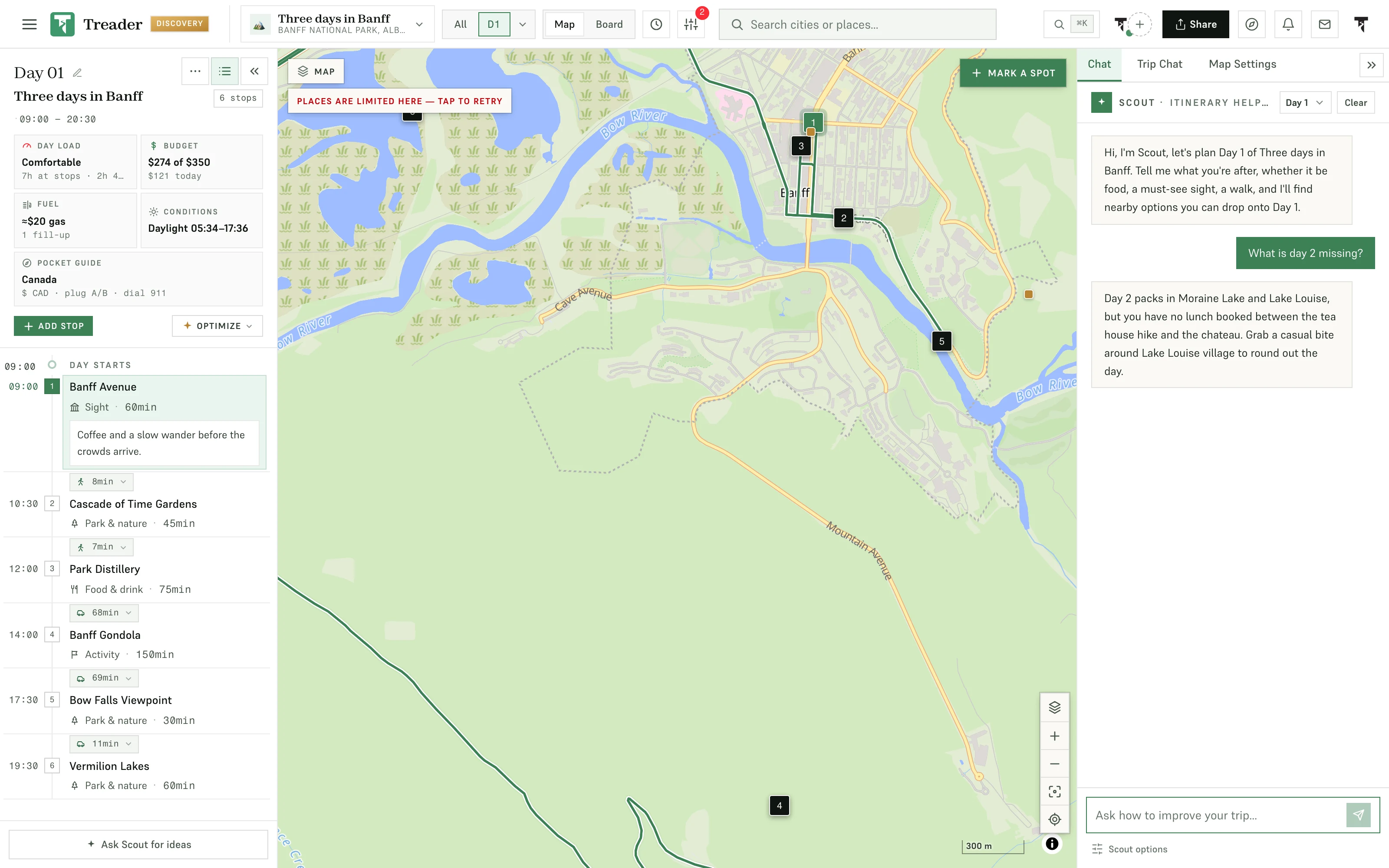The height and width of the screenshot is (868, 1389).
Task: Collapse the right chat panel
Action: coord(1371,65)
